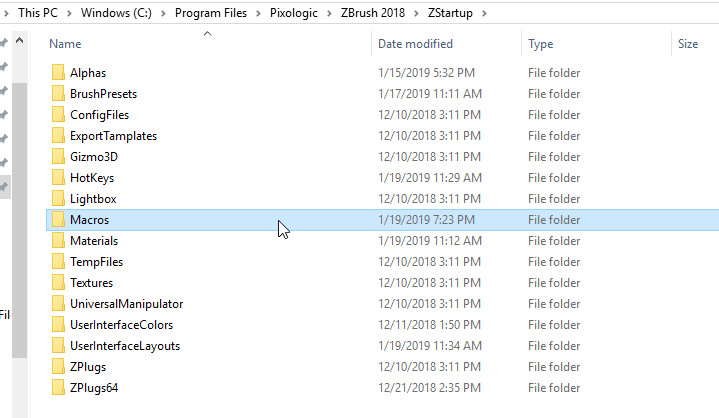Click the Textures folder icon
Viewport: 719px width, 418px height.
coord(58,282)
